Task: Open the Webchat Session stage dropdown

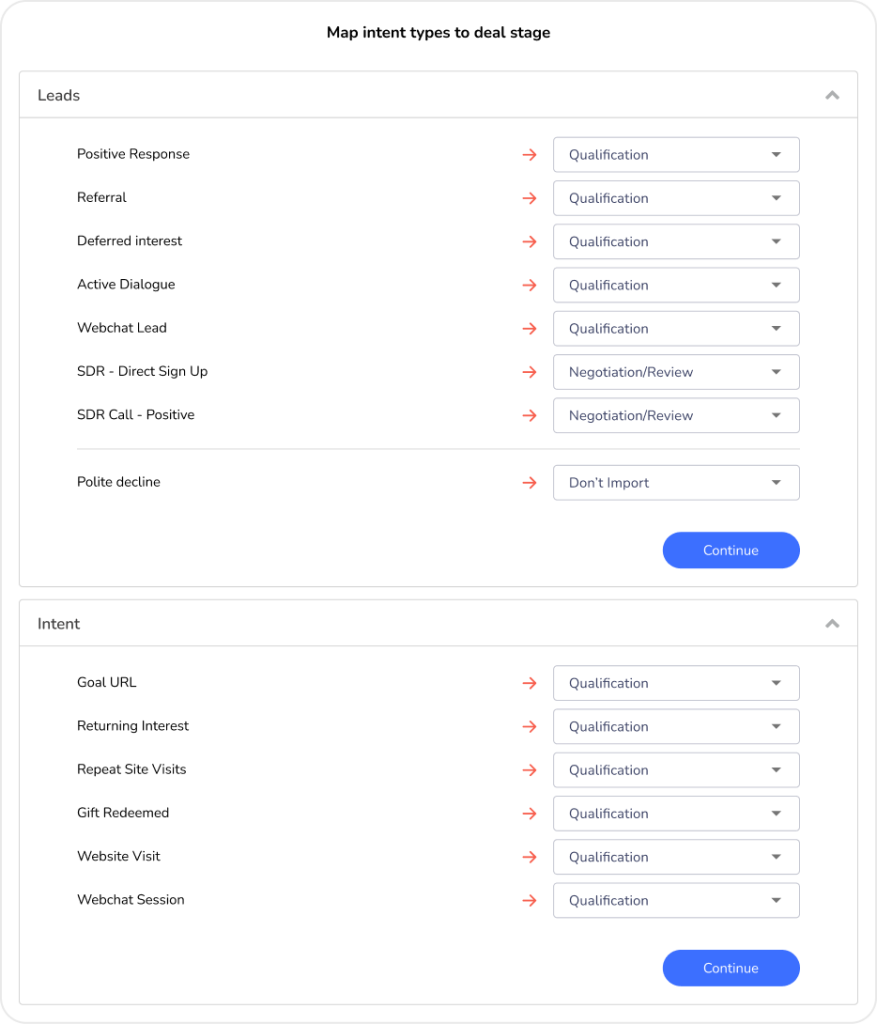Action: point(676,901)
